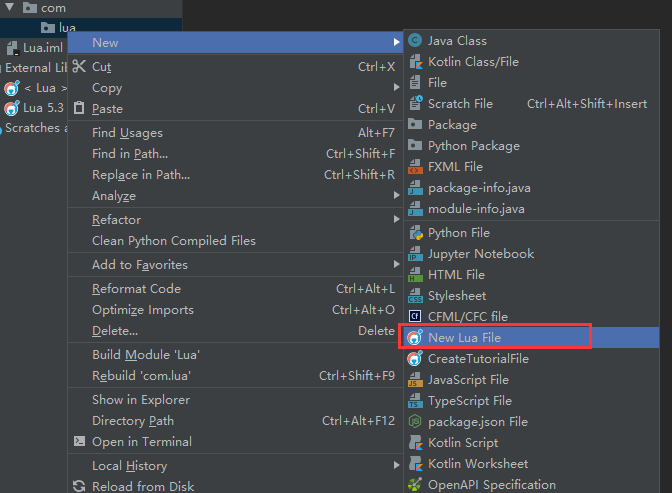Click the FXML File icon
The height and width of the screenshot is (493, 672).
point(415,166)
